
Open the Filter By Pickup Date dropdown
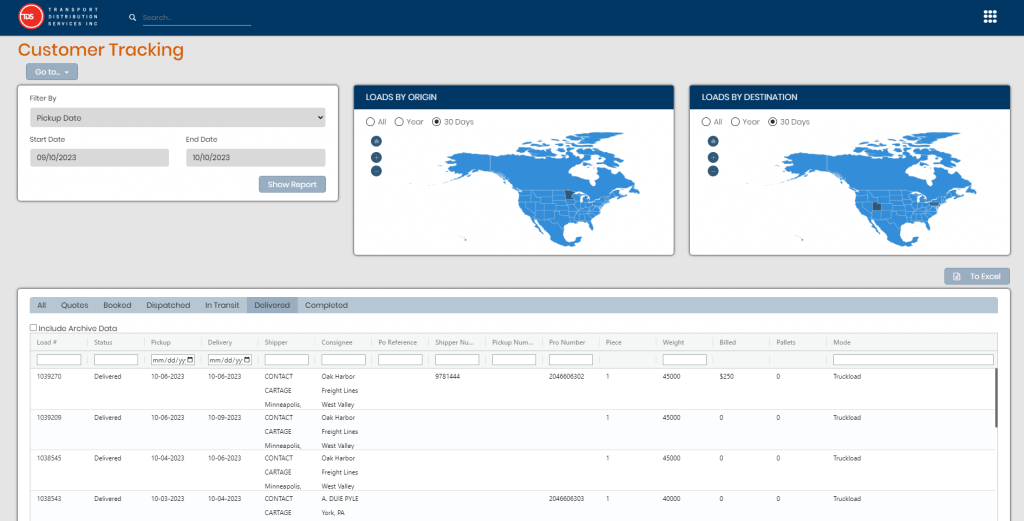[x=178, y=118]
